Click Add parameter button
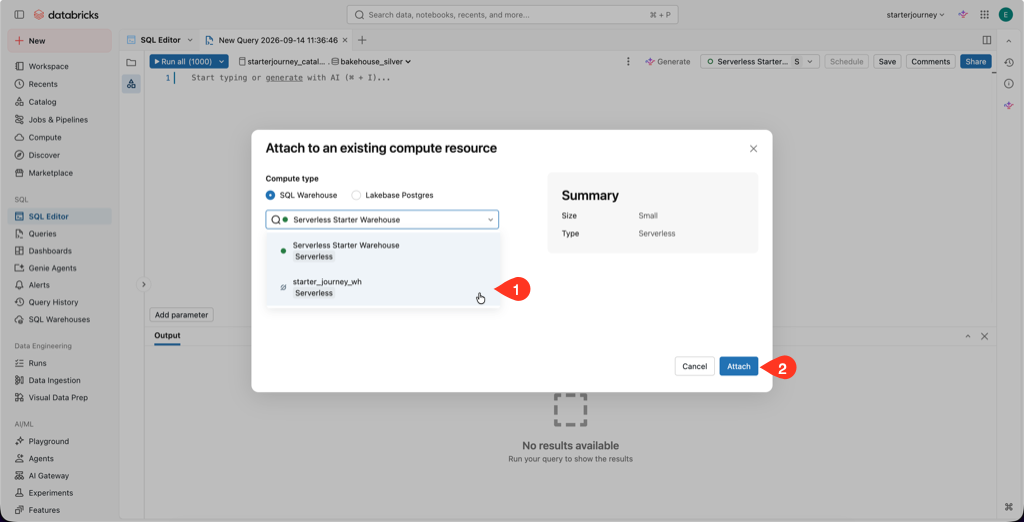This screenshot has height=522, width=1024. [x=182, y=315]
